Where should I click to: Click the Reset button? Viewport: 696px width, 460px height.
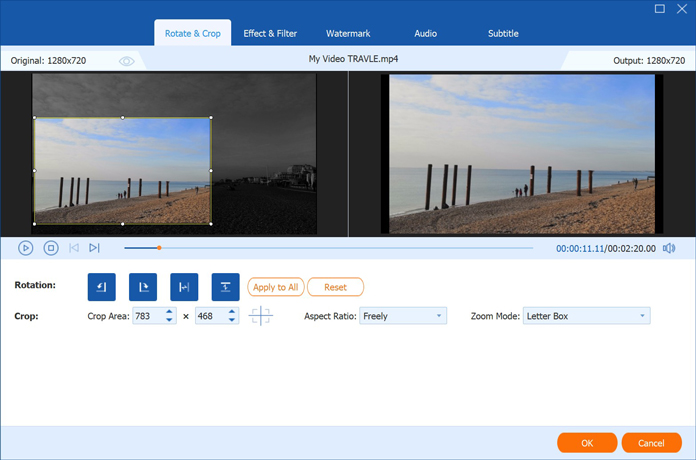coord(335,287)
